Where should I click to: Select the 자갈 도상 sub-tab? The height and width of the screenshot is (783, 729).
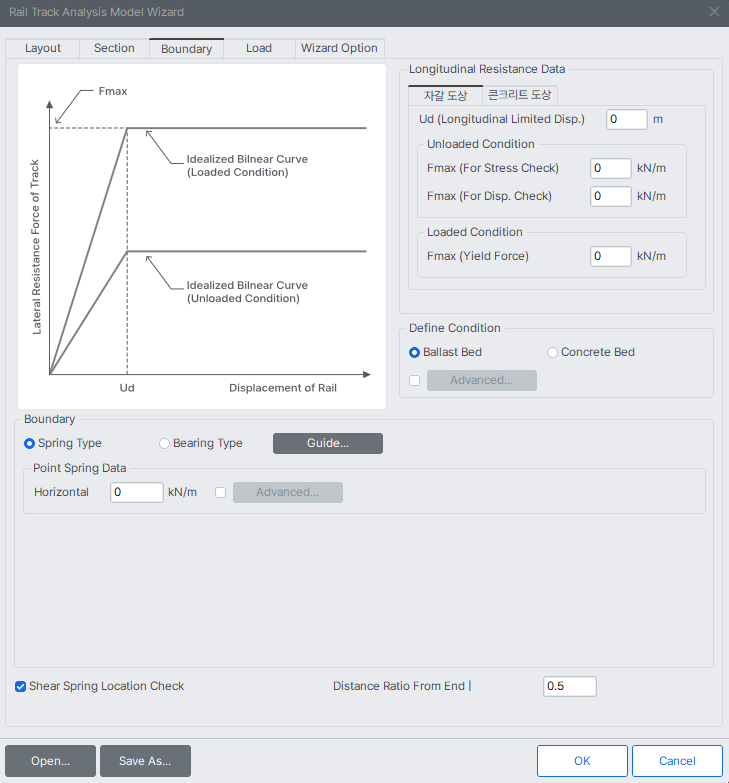(445, 95)
